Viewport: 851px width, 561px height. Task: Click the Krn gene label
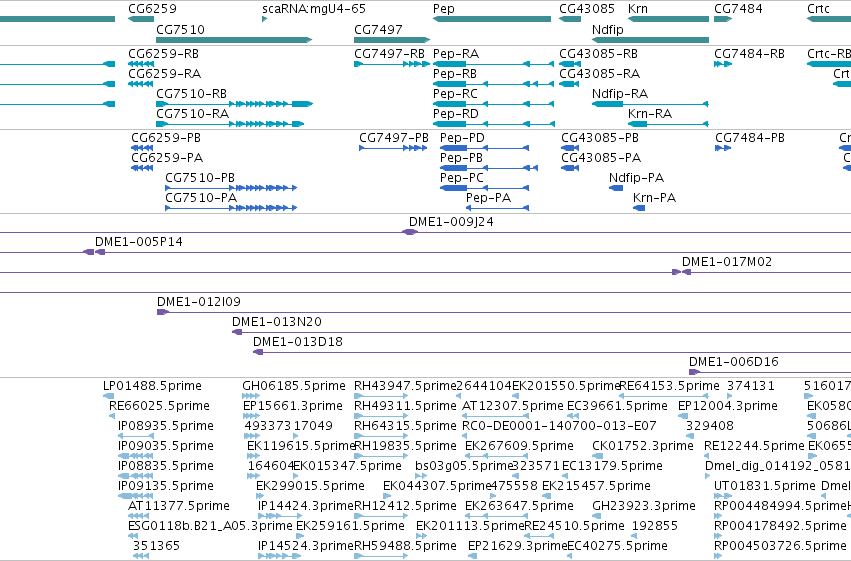[638, 9]
